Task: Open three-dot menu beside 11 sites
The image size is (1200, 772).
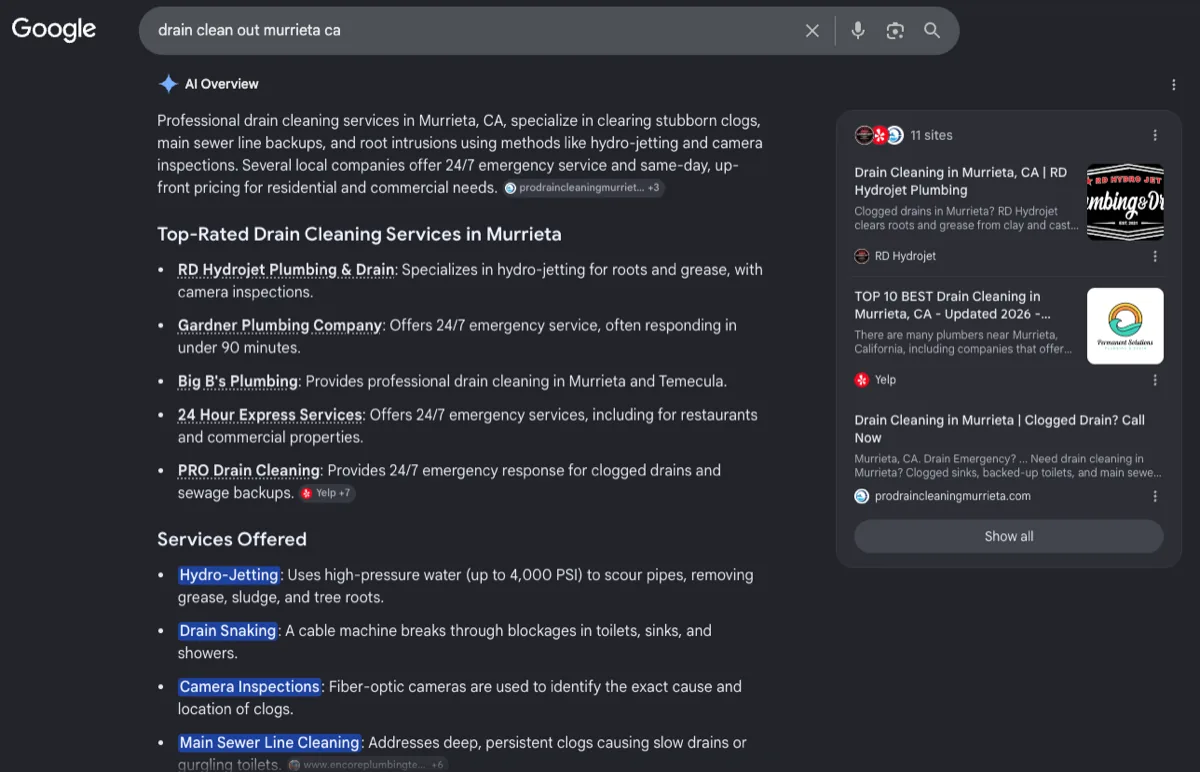Action: coord(1155,135)
